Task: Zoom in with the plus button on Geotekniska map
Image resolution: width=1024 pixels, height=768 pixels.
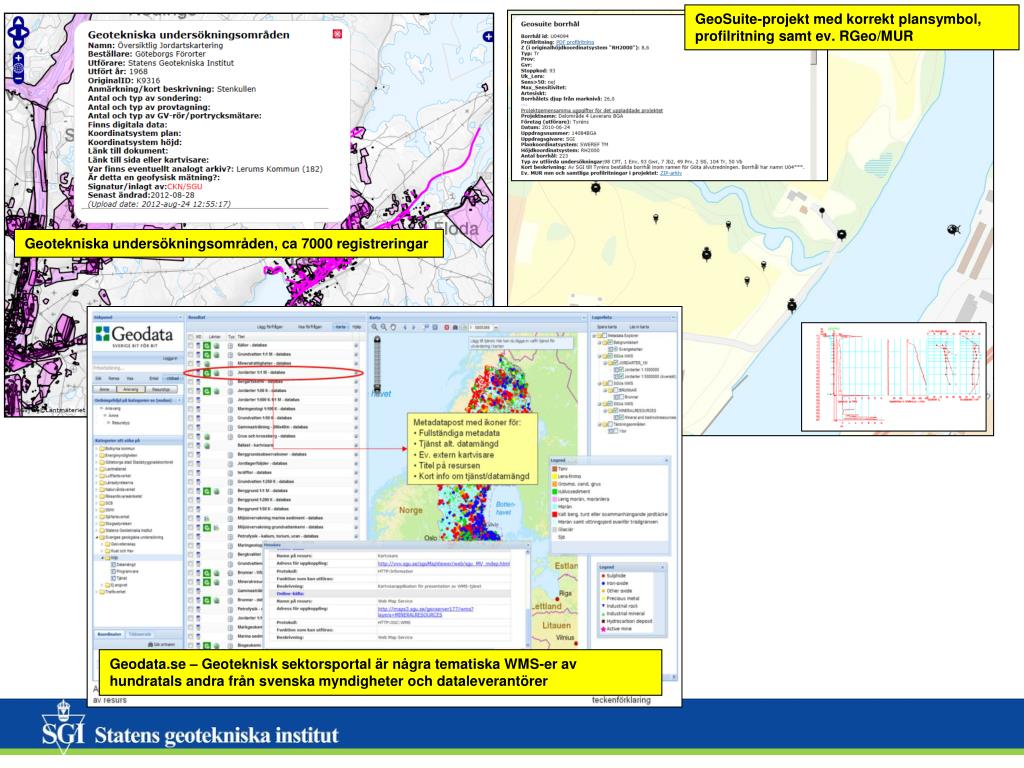Action: coord(18,58)
